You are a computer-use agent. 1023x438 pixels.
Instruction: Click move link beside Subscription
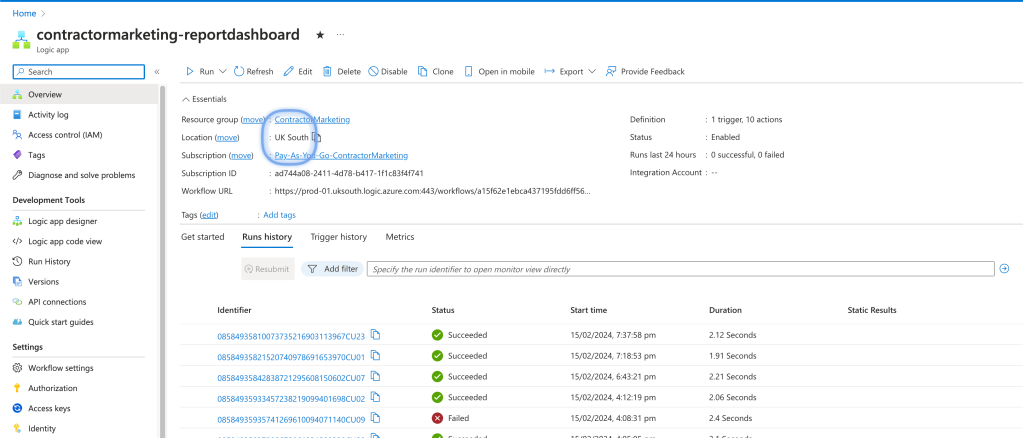point(241,155)
